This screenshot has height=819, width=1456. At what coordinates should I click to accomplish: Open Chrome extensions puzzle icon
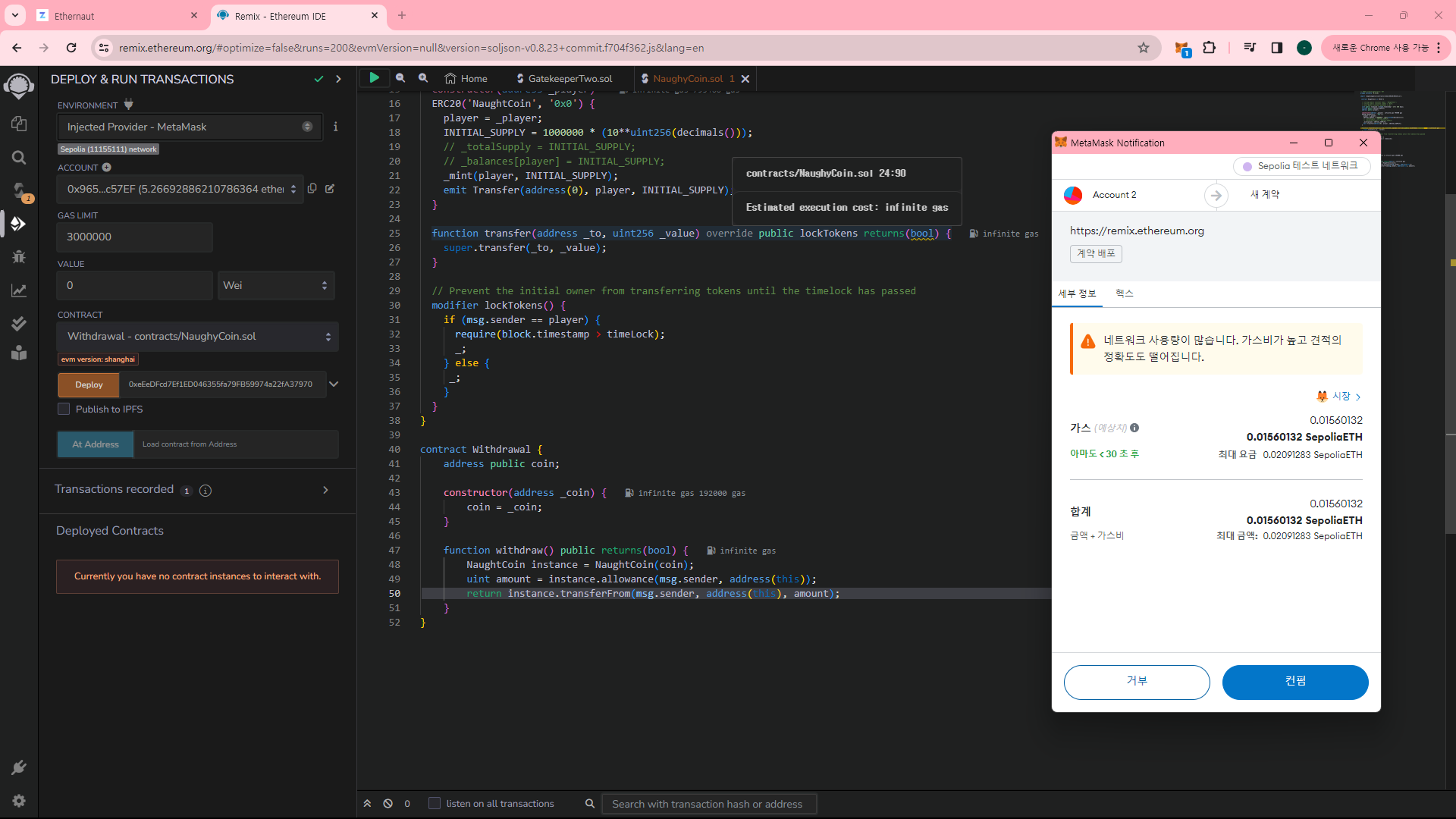(x=1210, y=48)
